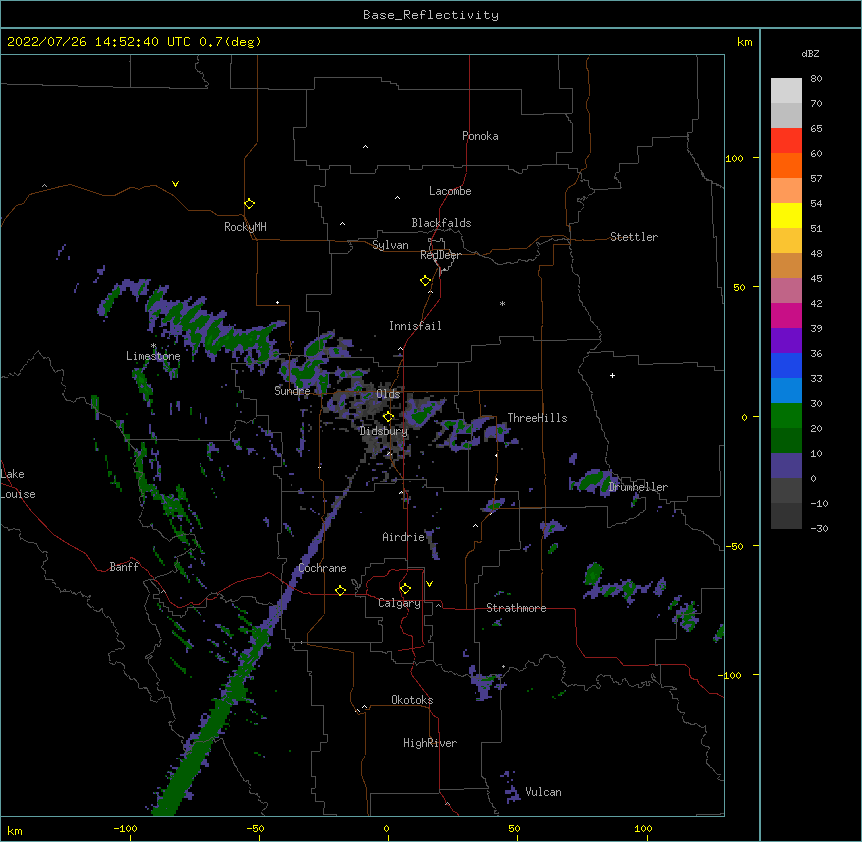The height and width of the screenshot is (842, 862).
Task: Click the yellow diamond marker above RockyMH
Action: click(x=249, y=204)
